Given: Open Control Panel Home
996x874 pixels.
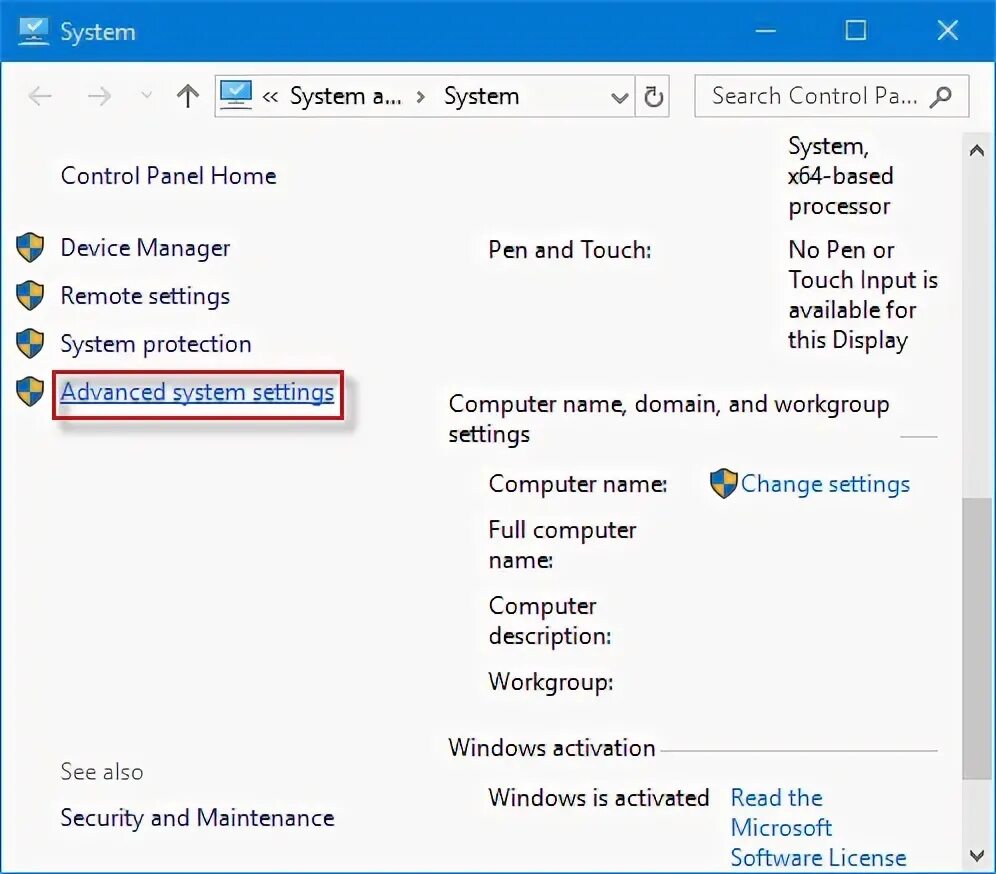Looking at the screenshot, I should tap(168, 176).
